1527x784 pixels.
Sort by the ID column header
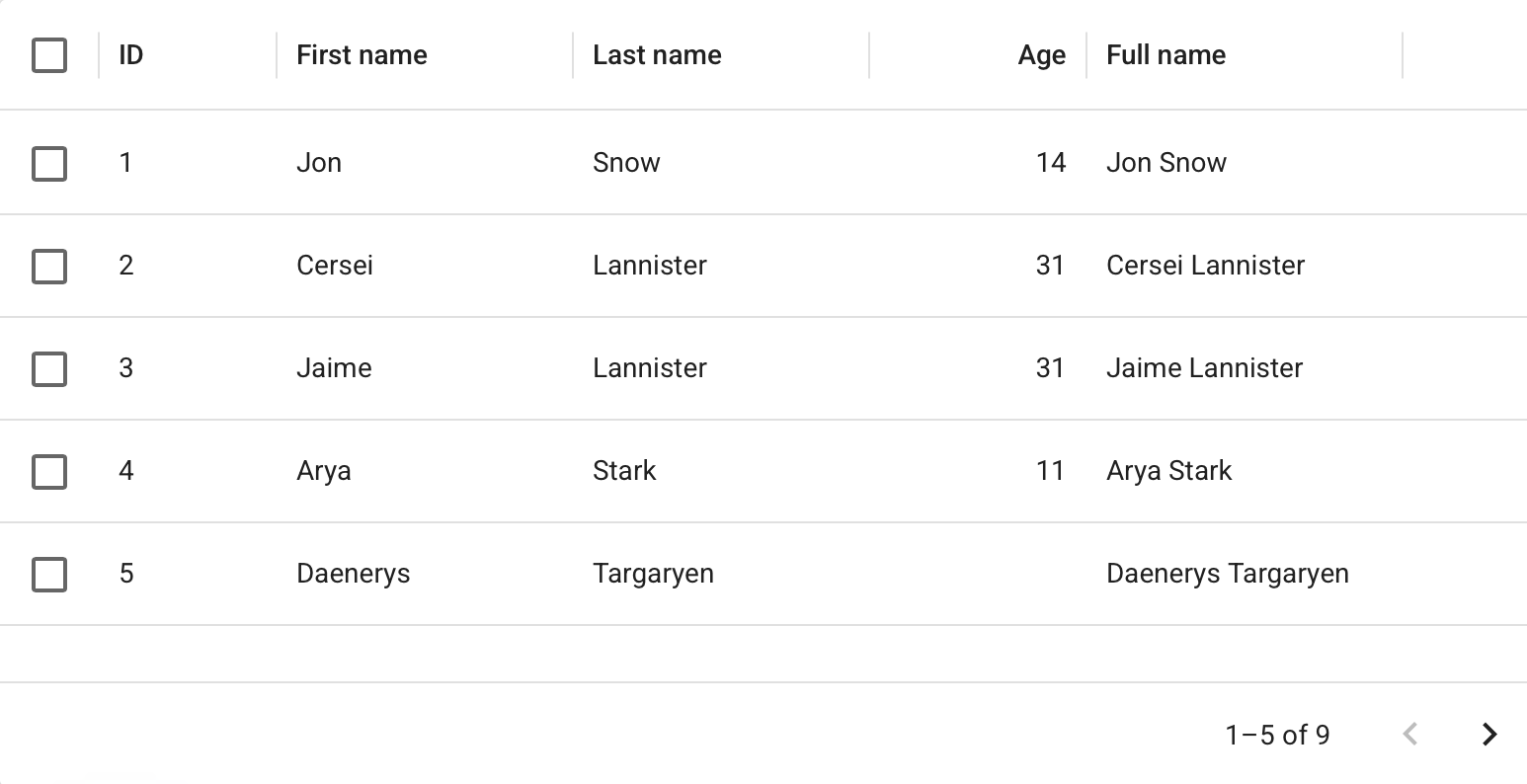point(131,55)
